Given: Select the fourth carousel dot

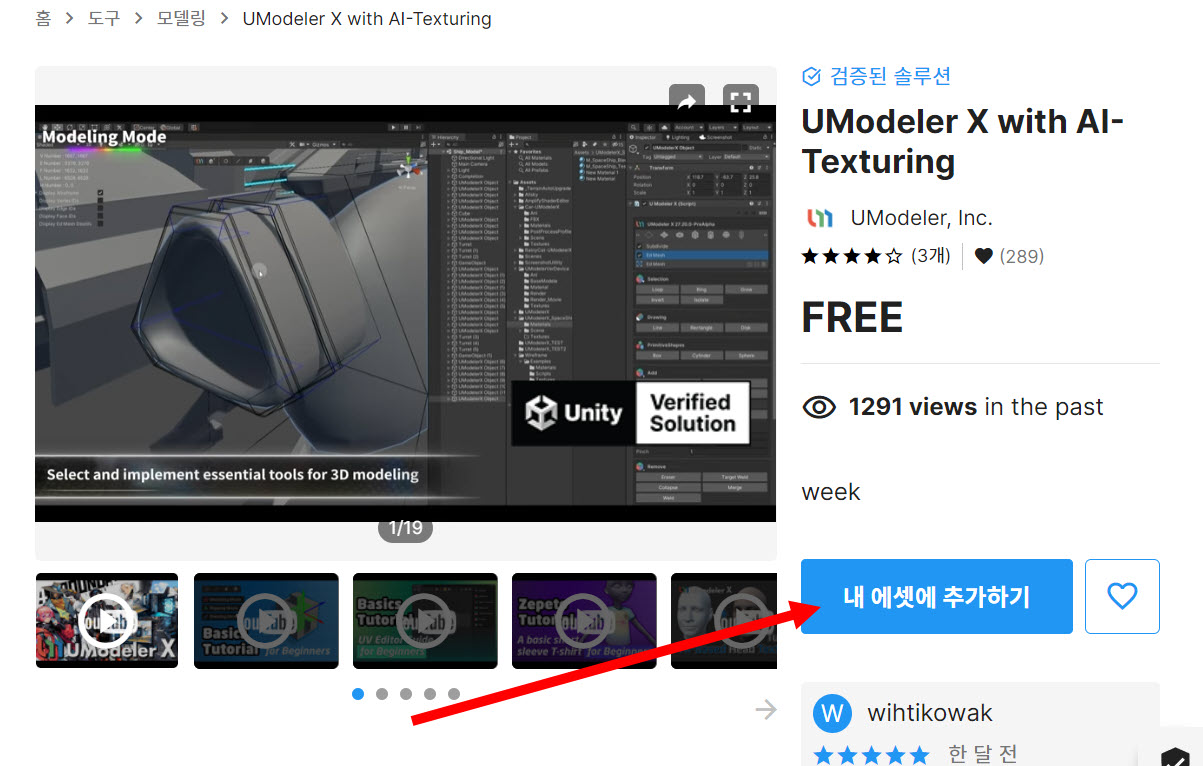Looking at the screenshot, I should click(x=430, y=694).
